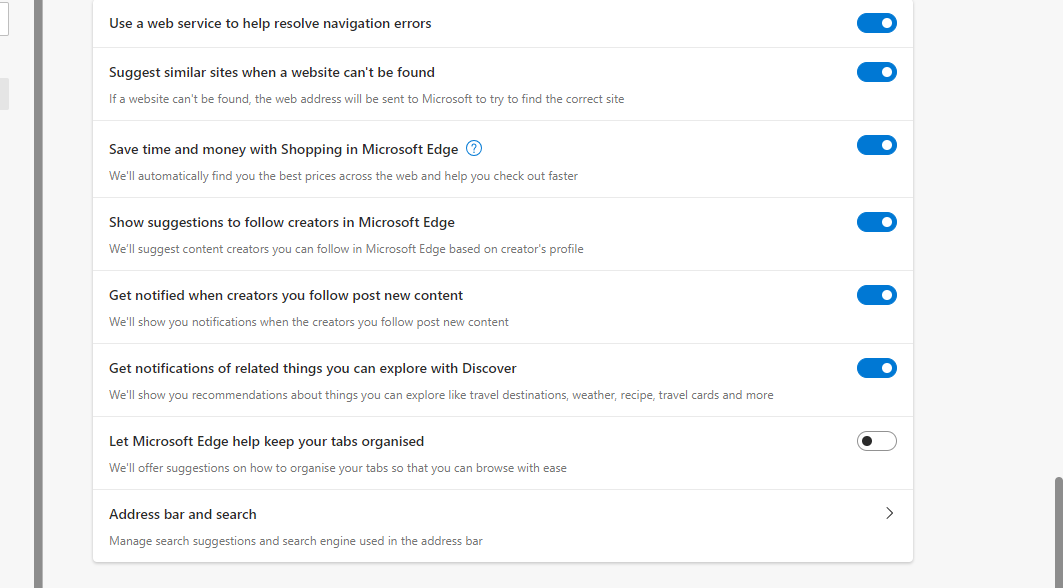Click 'Get notifications of related things' Discover label
The image size is (1064, 588).
313,368
